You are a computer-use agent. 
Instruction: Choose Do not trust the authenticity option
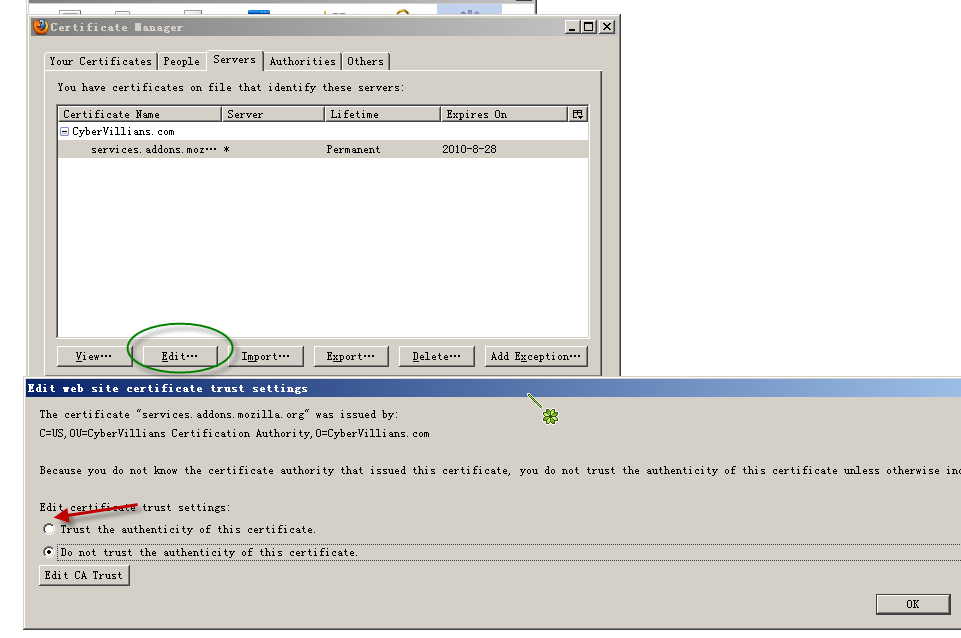[49, 552]
